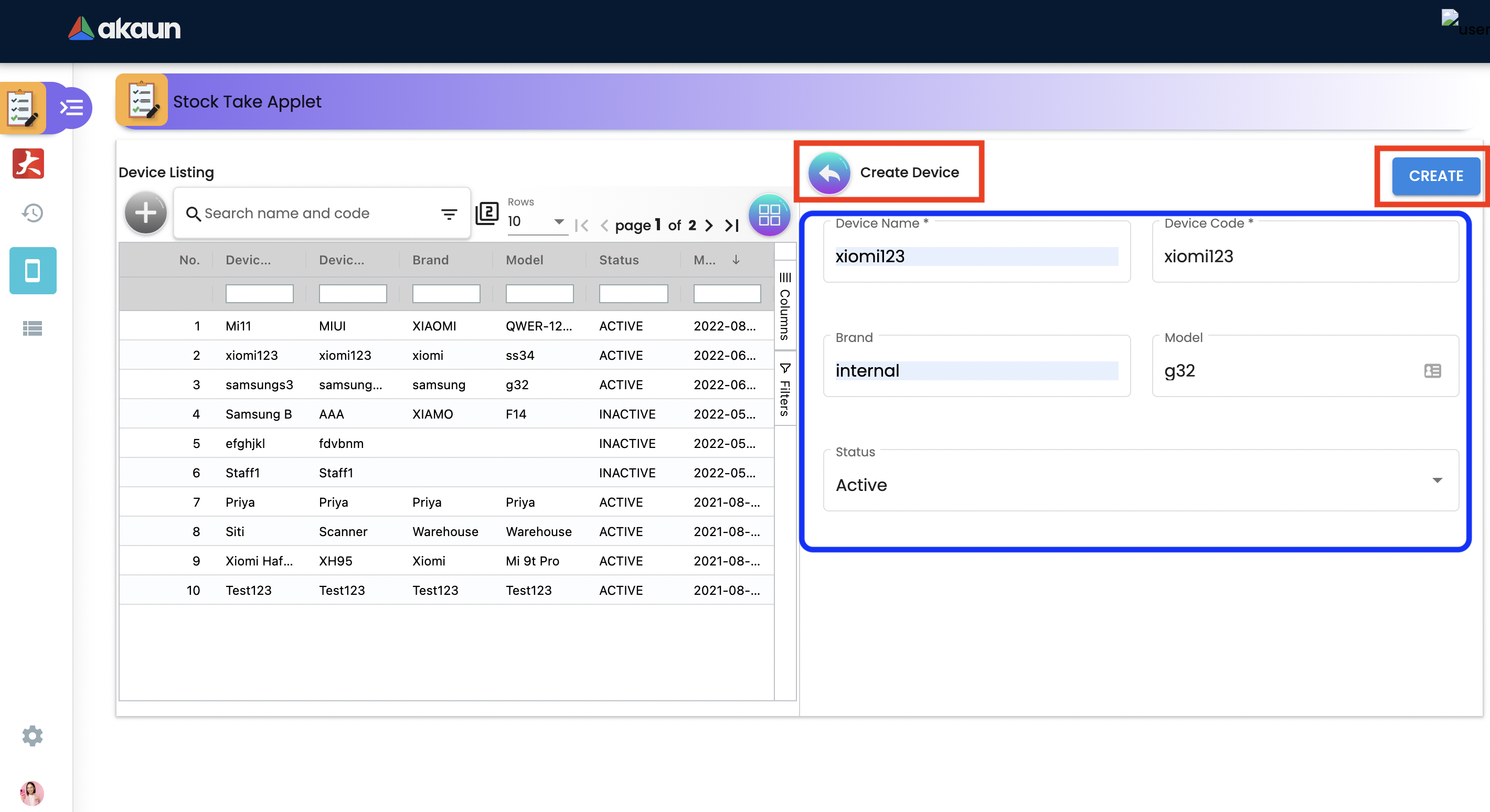Click the search filter options icon

449,214
